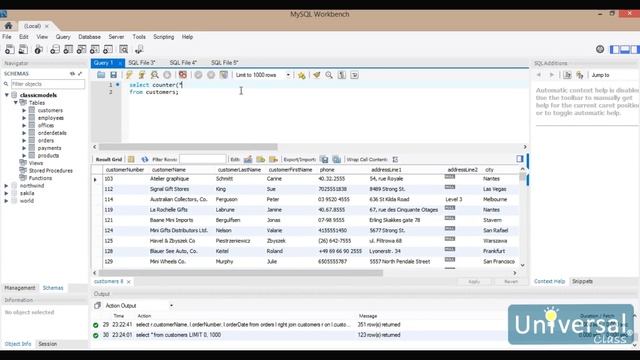Screen dimensions: 640x360
Task: Expand the employees table
Action: point(24,118)
